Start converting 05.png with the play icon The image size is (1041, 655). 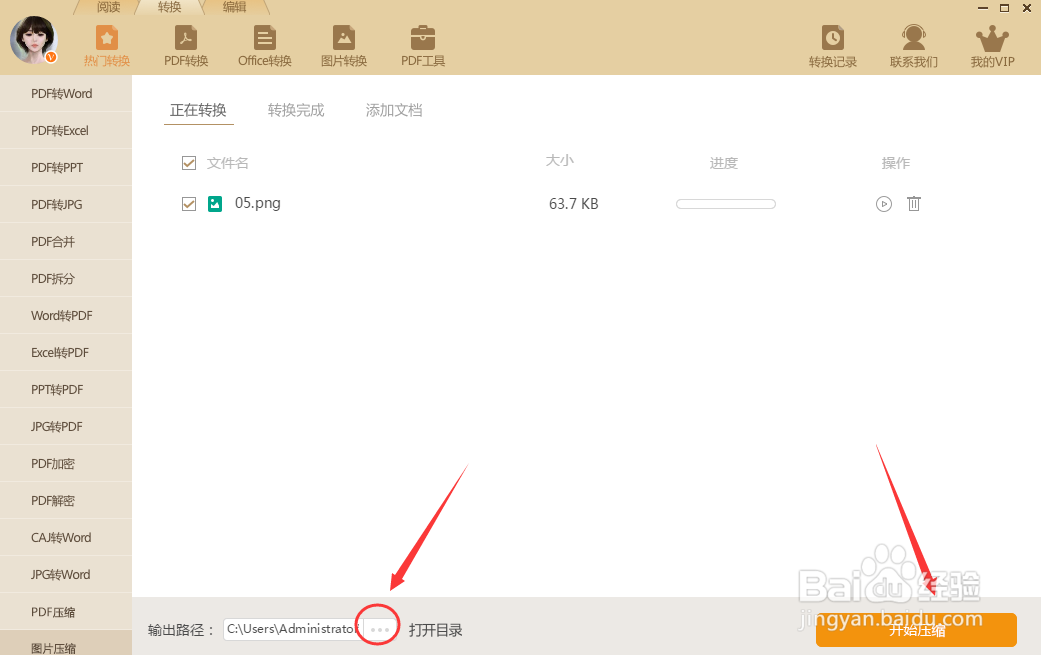883,203
